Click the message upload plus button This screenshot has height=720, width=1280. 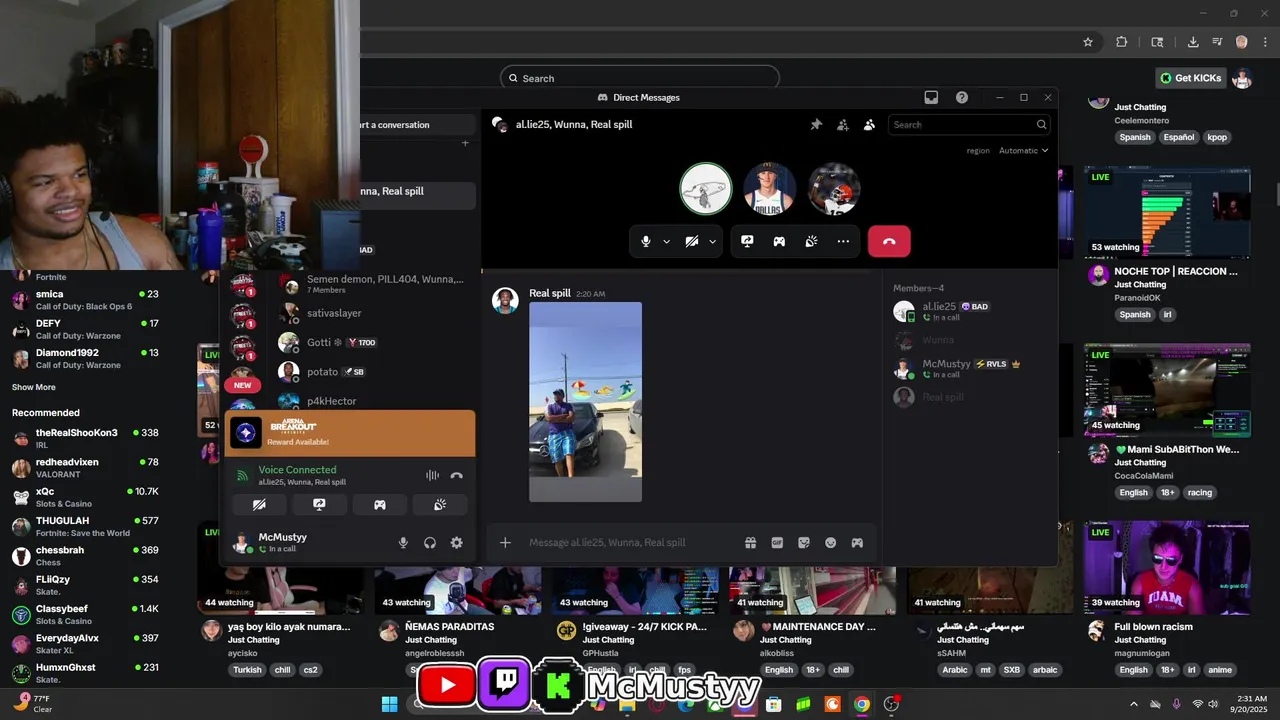(x=505, y=542)
